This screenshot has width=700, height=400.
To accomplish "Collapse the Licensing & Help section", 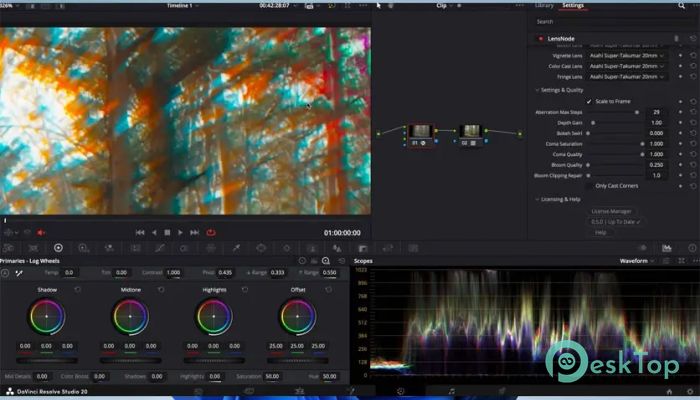I will pyautogui.click(x=537, y=200).
